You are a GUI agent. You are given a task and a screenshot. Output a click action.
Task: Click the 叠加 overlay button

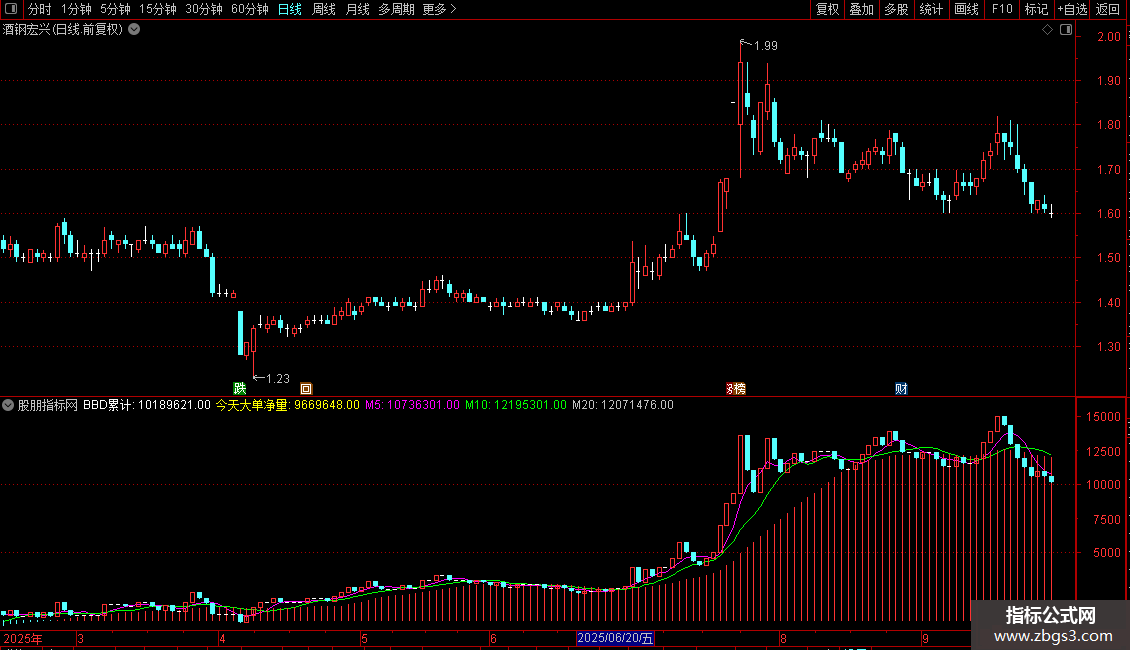click(x=861, y=9)
